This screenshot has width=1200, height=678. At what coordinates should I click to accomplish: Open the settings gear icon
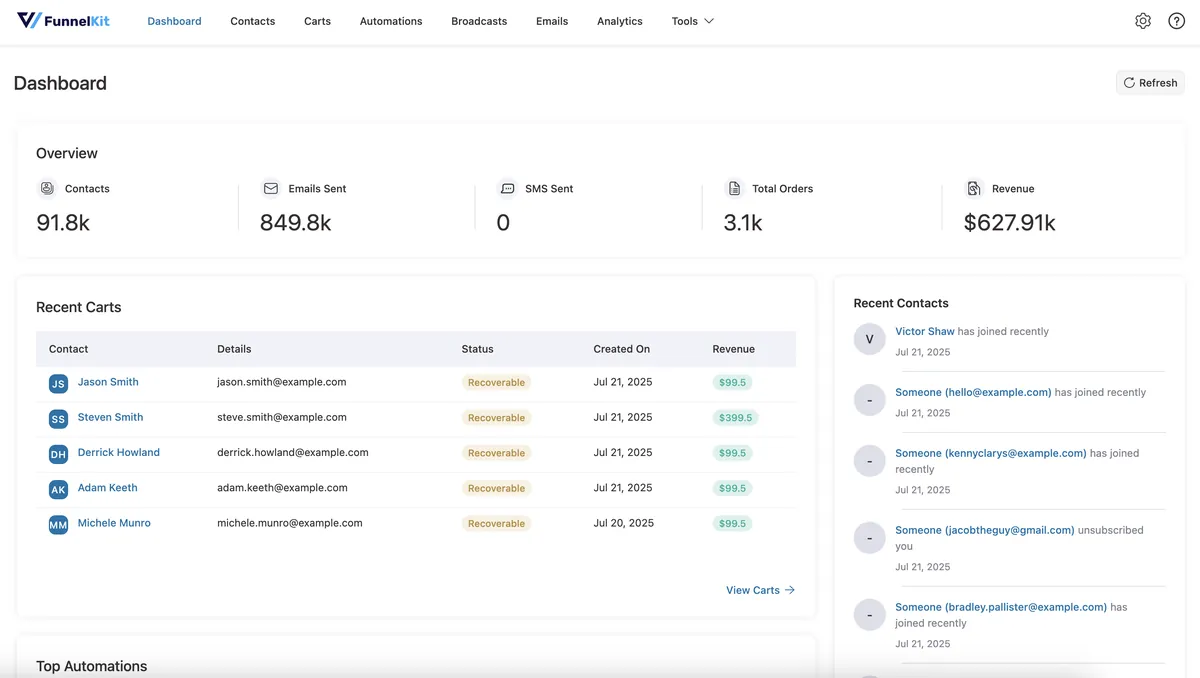pos(1143,21)
